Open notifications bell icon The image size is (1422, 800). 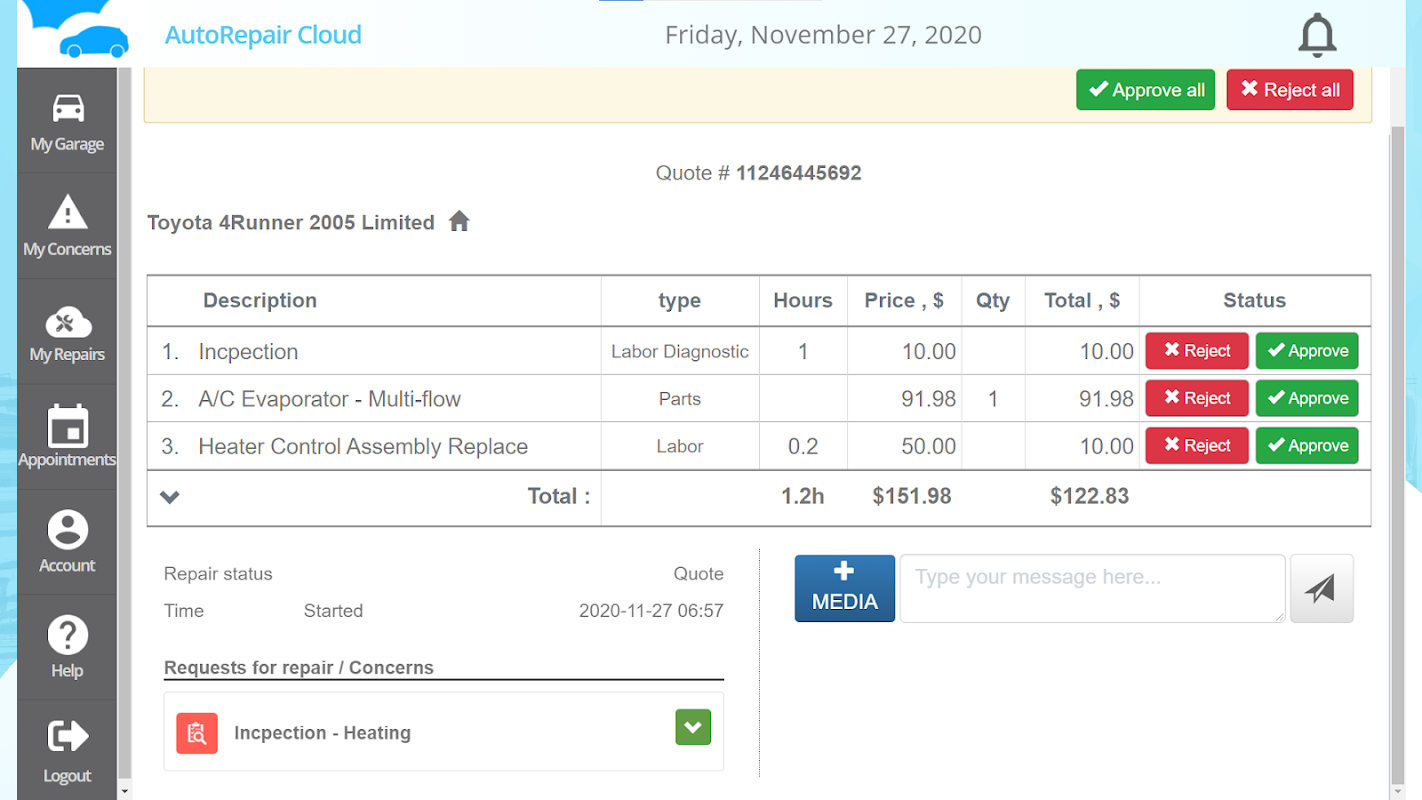tap(1317, 35)
